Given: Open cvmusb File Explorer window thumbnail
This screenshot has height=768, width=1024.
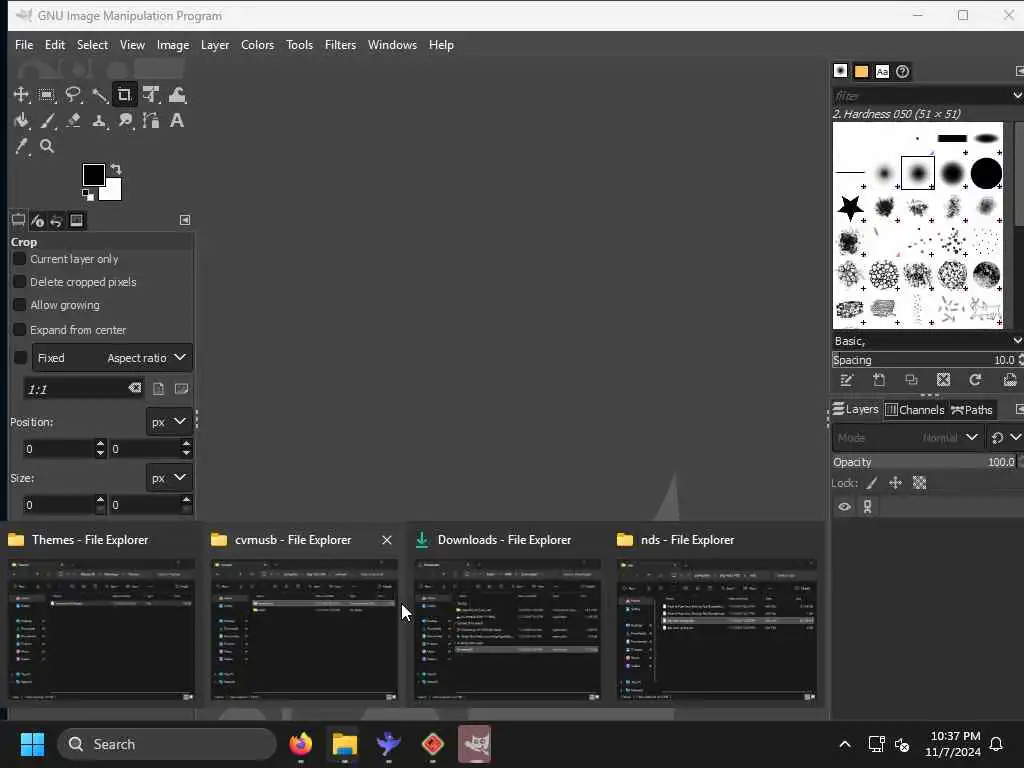Looking at the screenshot, I should coord(304,629).
